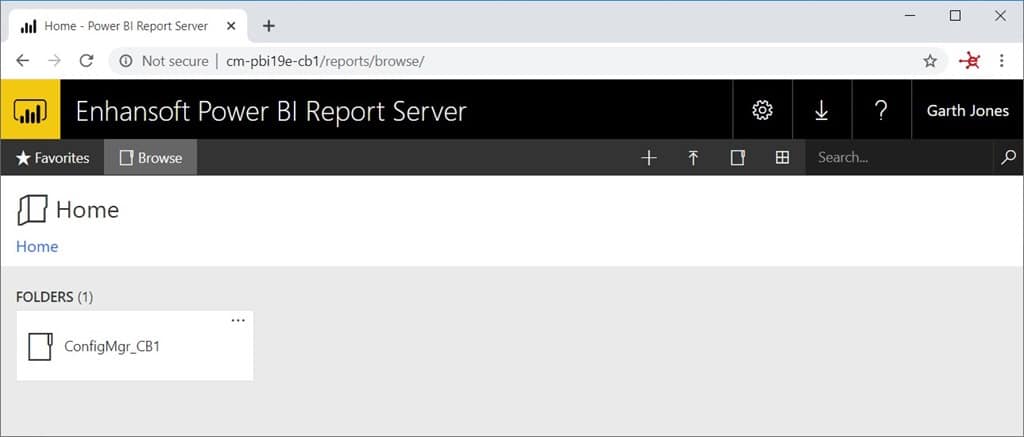Switch to tiles view icon
Image resolution: width=1024 pixels, height=437 pixels.
(x=782, y=158)
